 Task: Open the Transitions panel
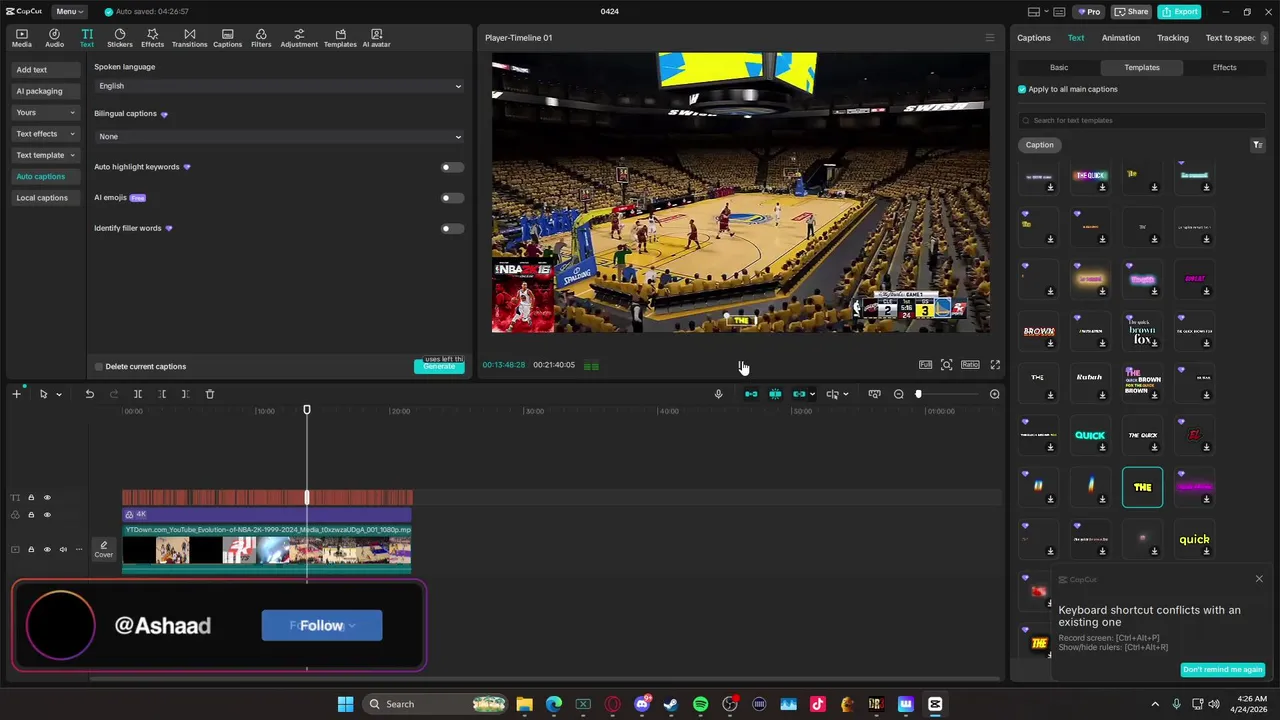[189, 38]
